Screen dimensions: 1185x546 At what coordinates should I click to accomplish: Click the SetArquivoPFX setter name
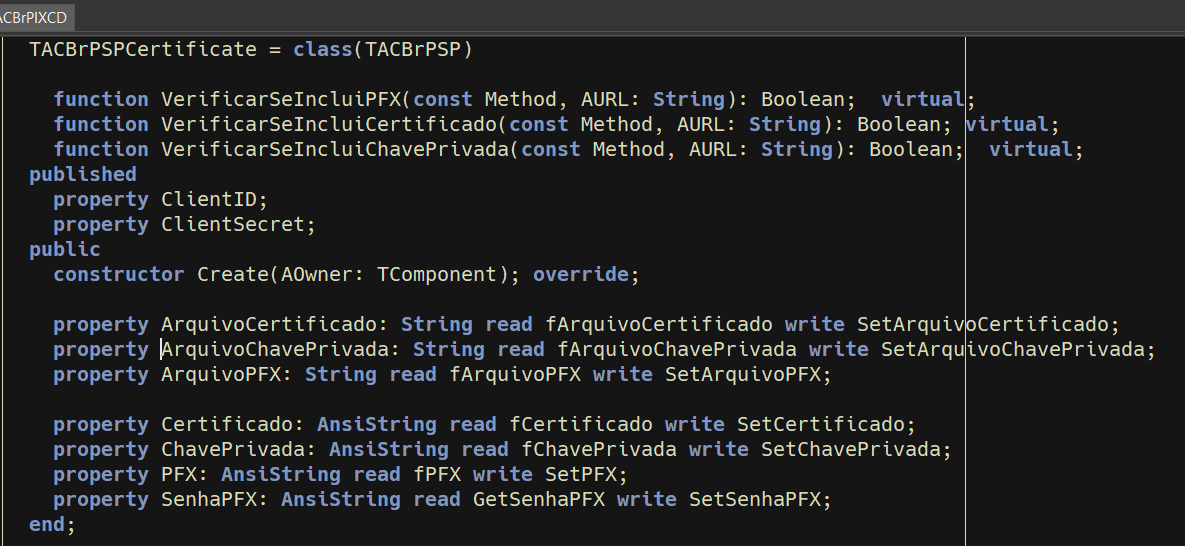[x=742, y=374]
